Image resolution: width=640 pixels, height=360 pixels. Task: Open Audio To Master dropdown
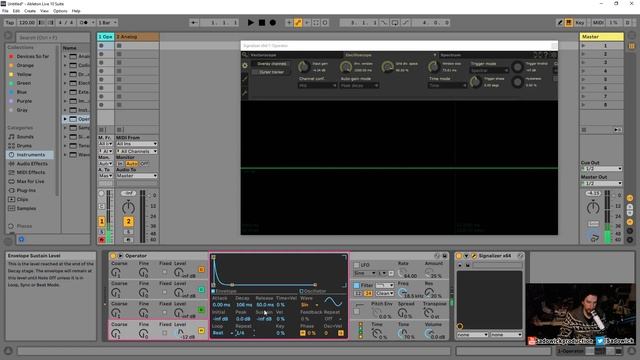tap(137, 176)
